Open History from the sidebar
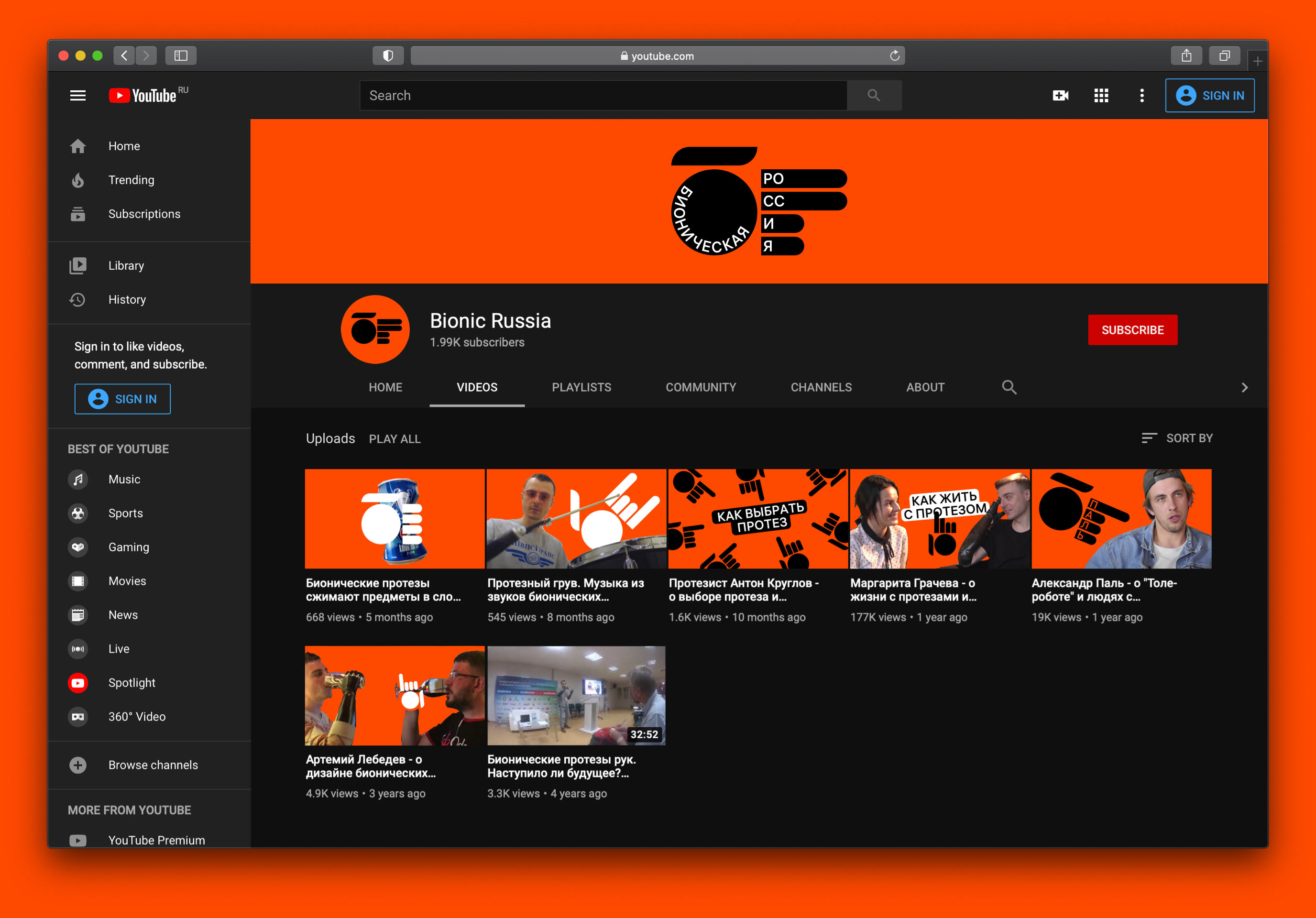The height and width of the screenshot is (918, 1316). [127, 300]
